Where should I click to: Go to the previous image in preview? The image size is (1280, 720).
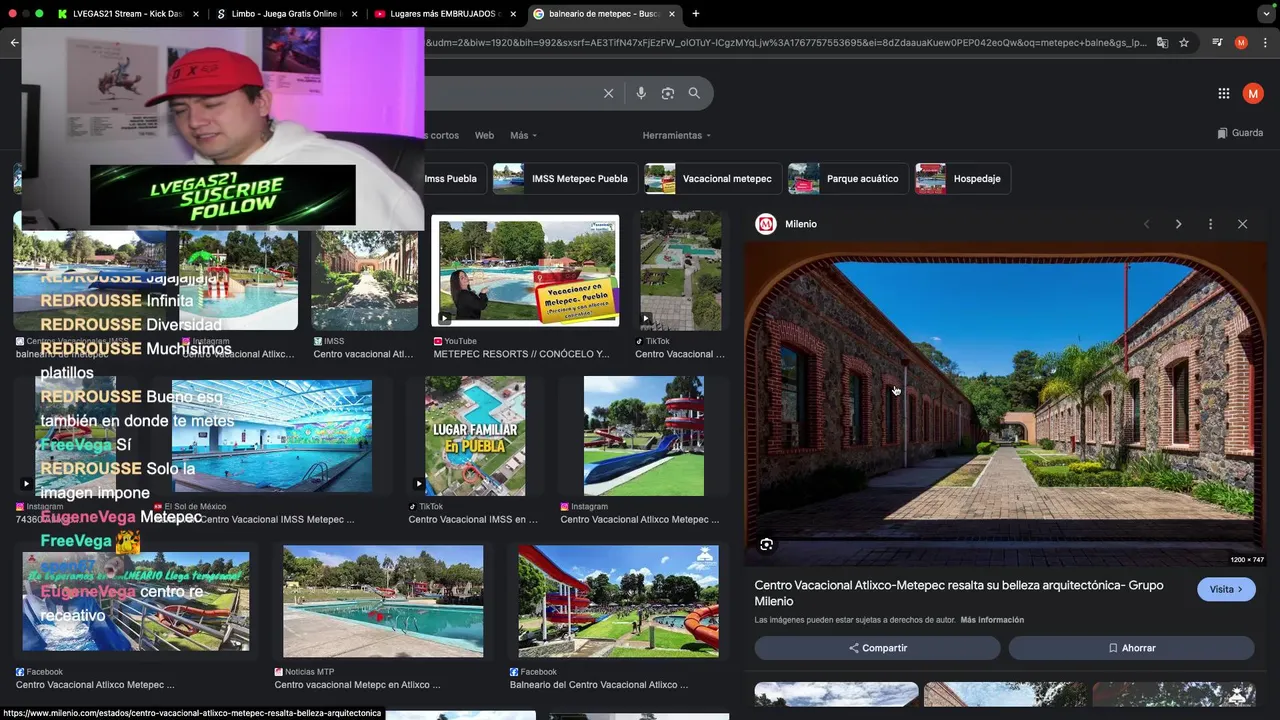(x=1147, y=224)
